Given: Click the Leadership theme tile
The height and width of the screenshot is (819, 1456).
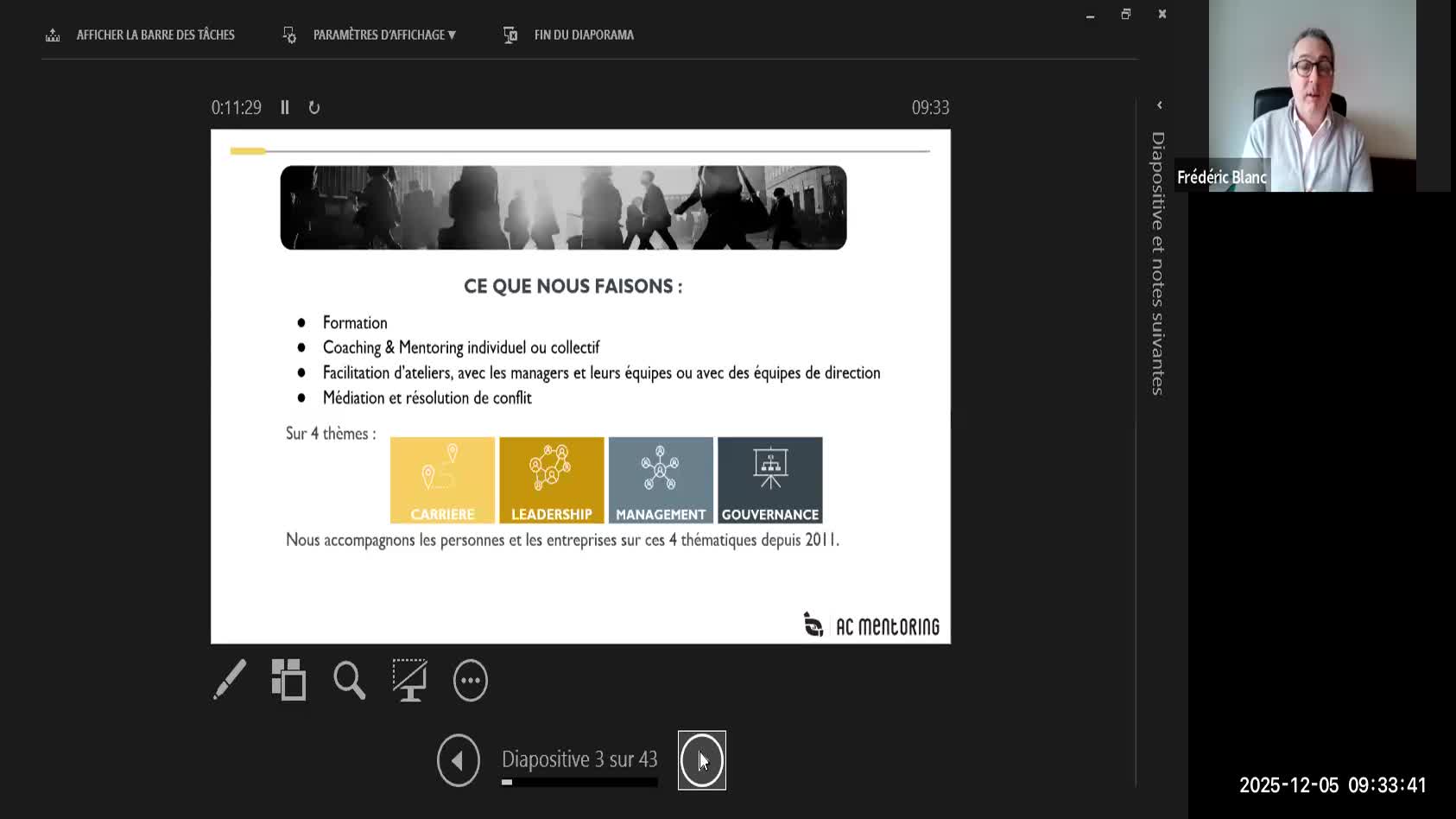Looking at the screenshot, I should 551,479.
